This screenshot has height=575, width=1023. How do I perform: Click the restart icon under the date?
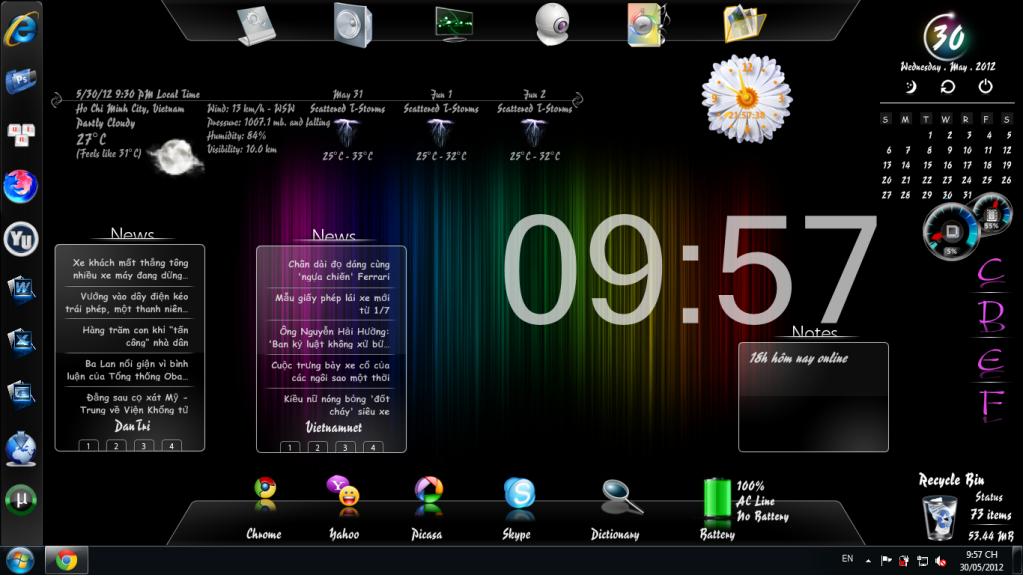pyautogui.click(x=947, y=87)
